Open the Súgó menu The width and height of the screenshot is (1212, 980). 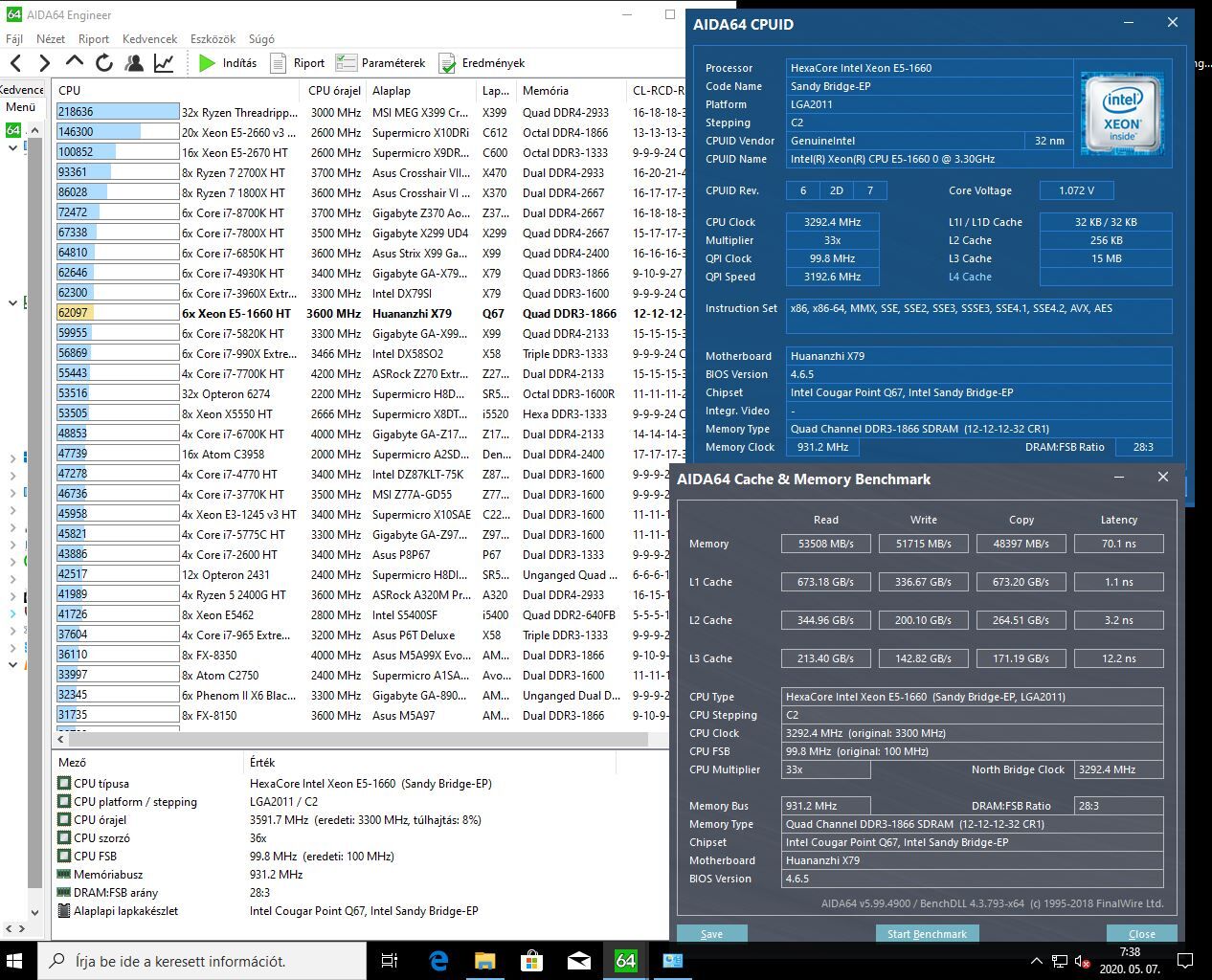tap(261, 39)
